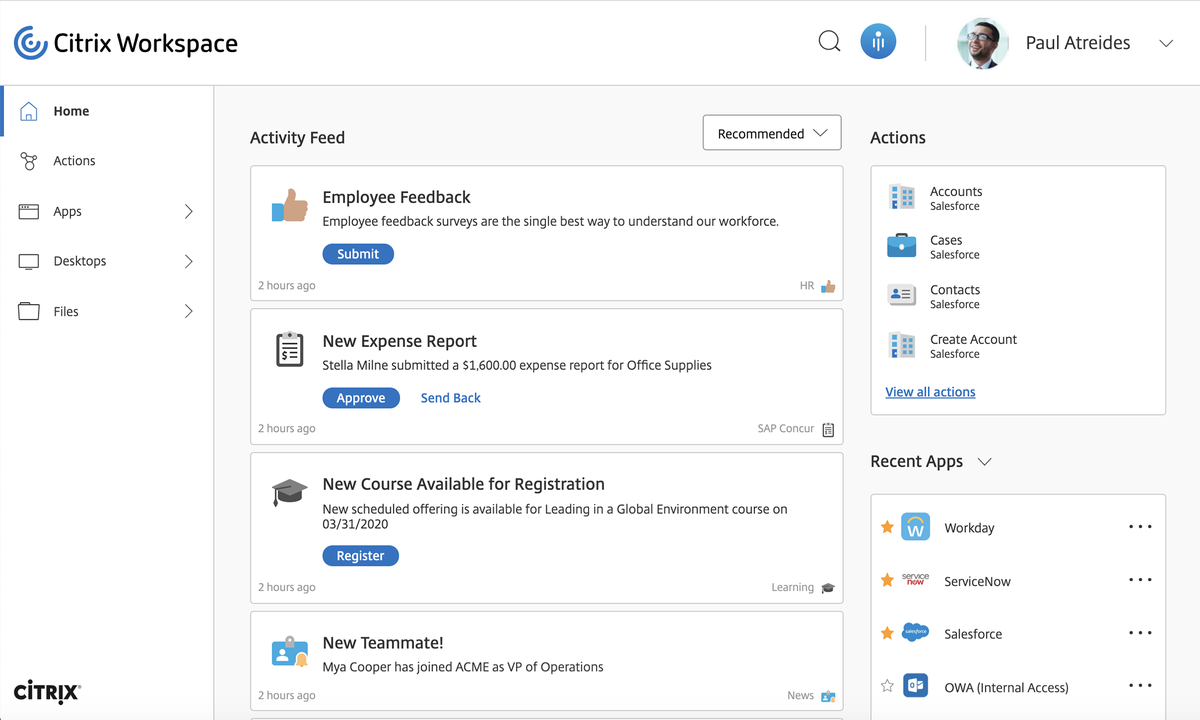Click the Cases briefcase icon
Screen dimensions: 1200x720
(902, 245)
